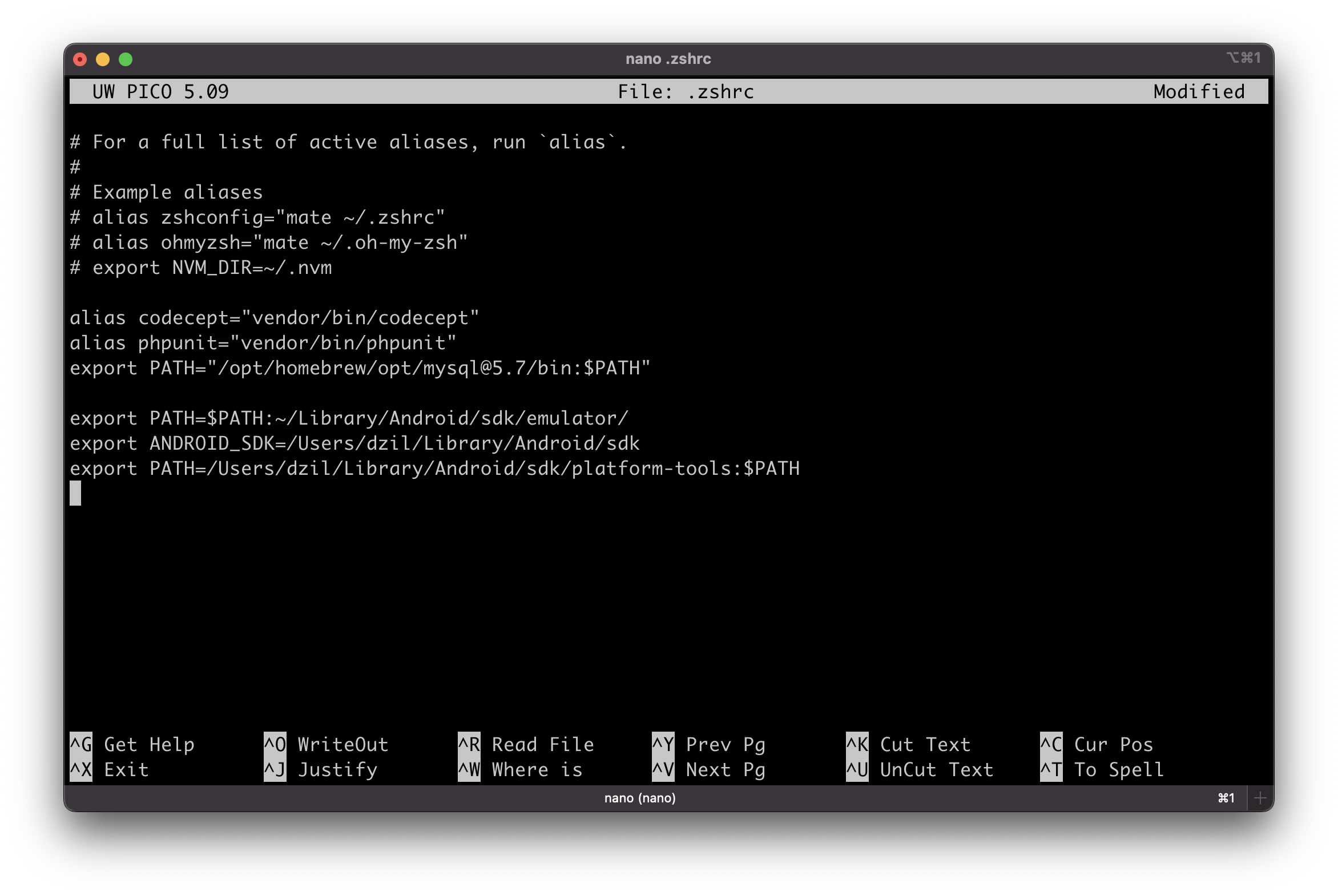Click the nano .zshrc window title
Viewport: 1338px width, 896px height.
(667, 59)
